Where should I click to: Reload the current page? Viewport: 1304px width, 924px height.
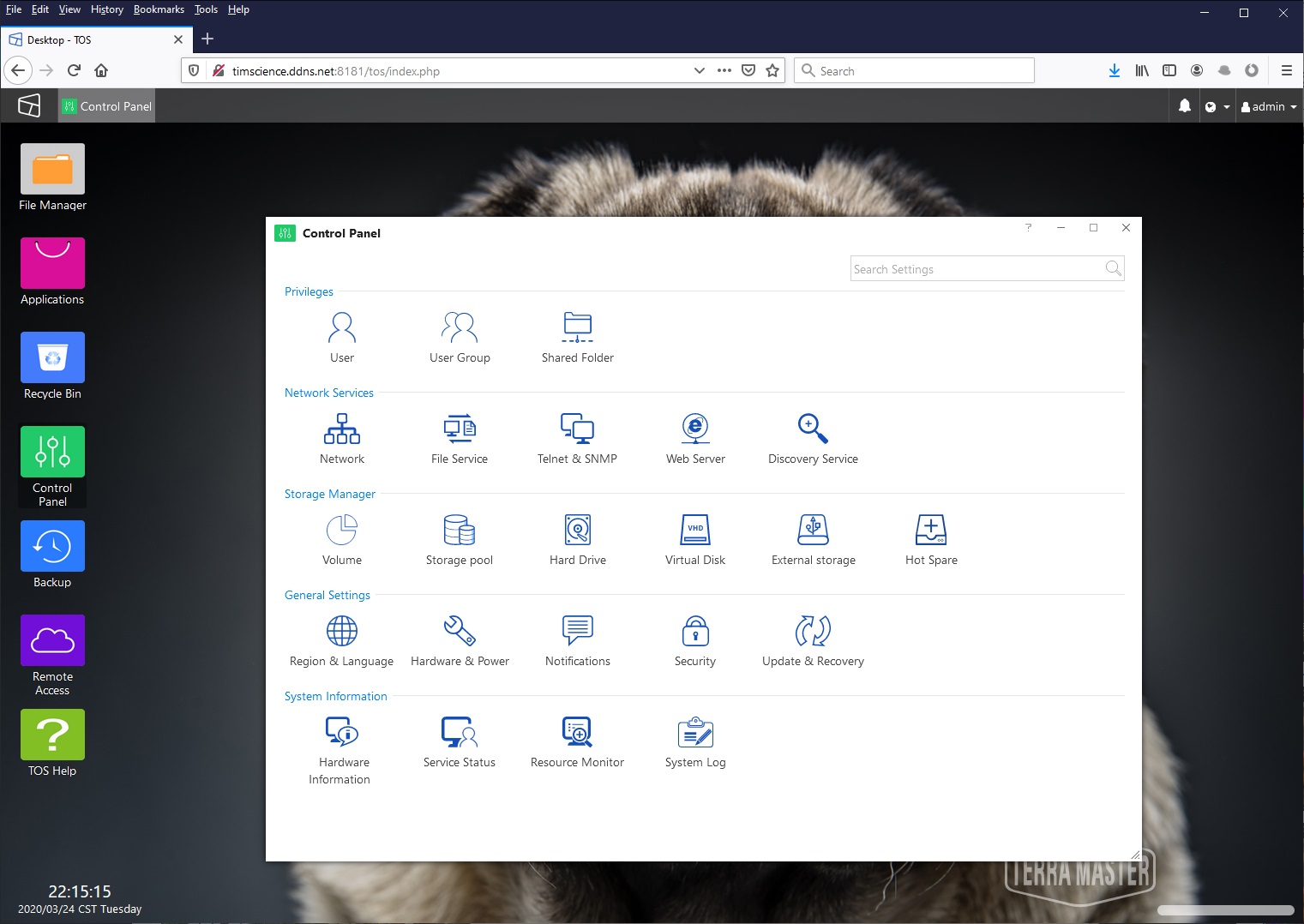(x=74, y=71)
